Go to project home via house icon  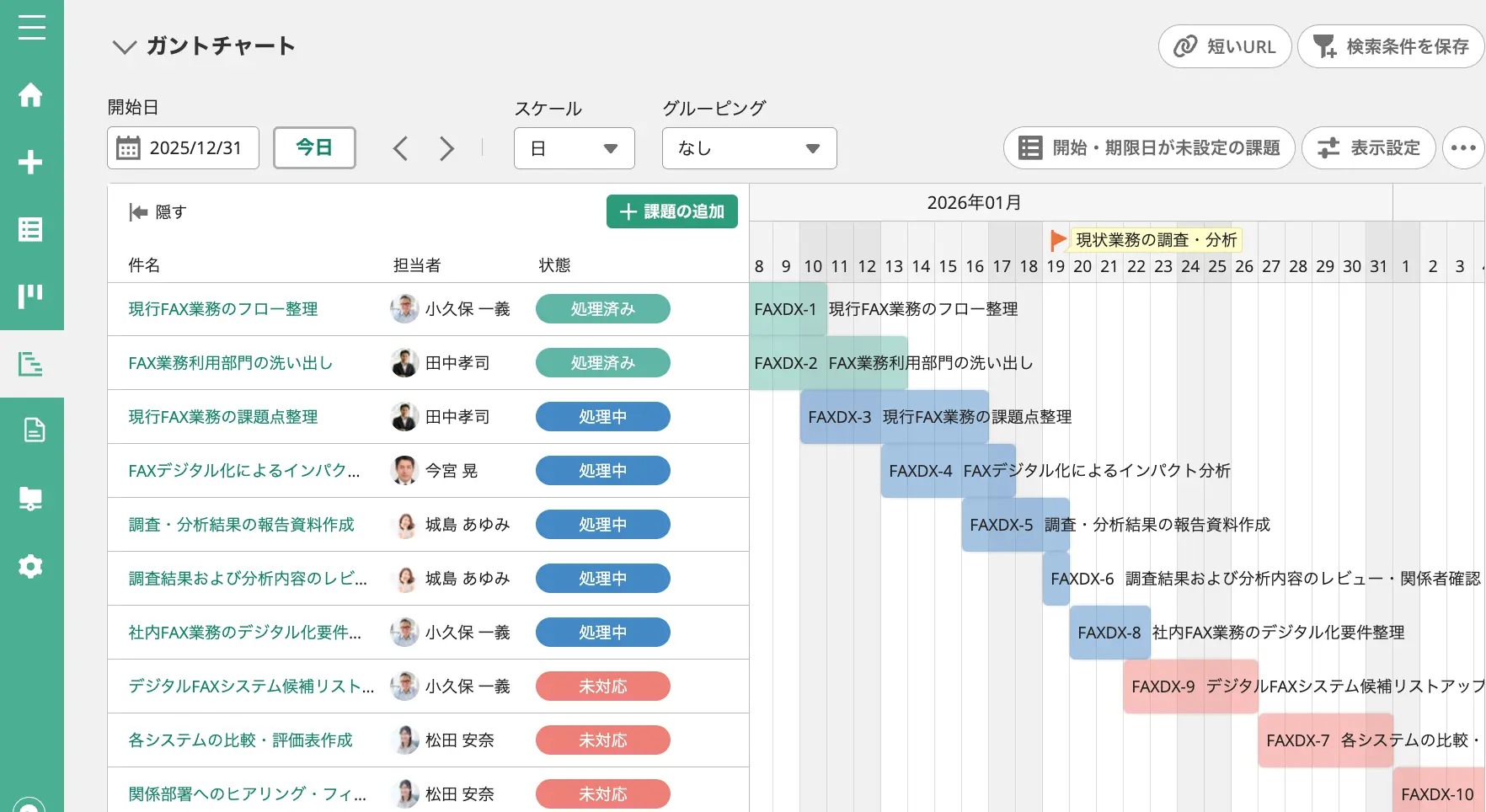point(31,95)
